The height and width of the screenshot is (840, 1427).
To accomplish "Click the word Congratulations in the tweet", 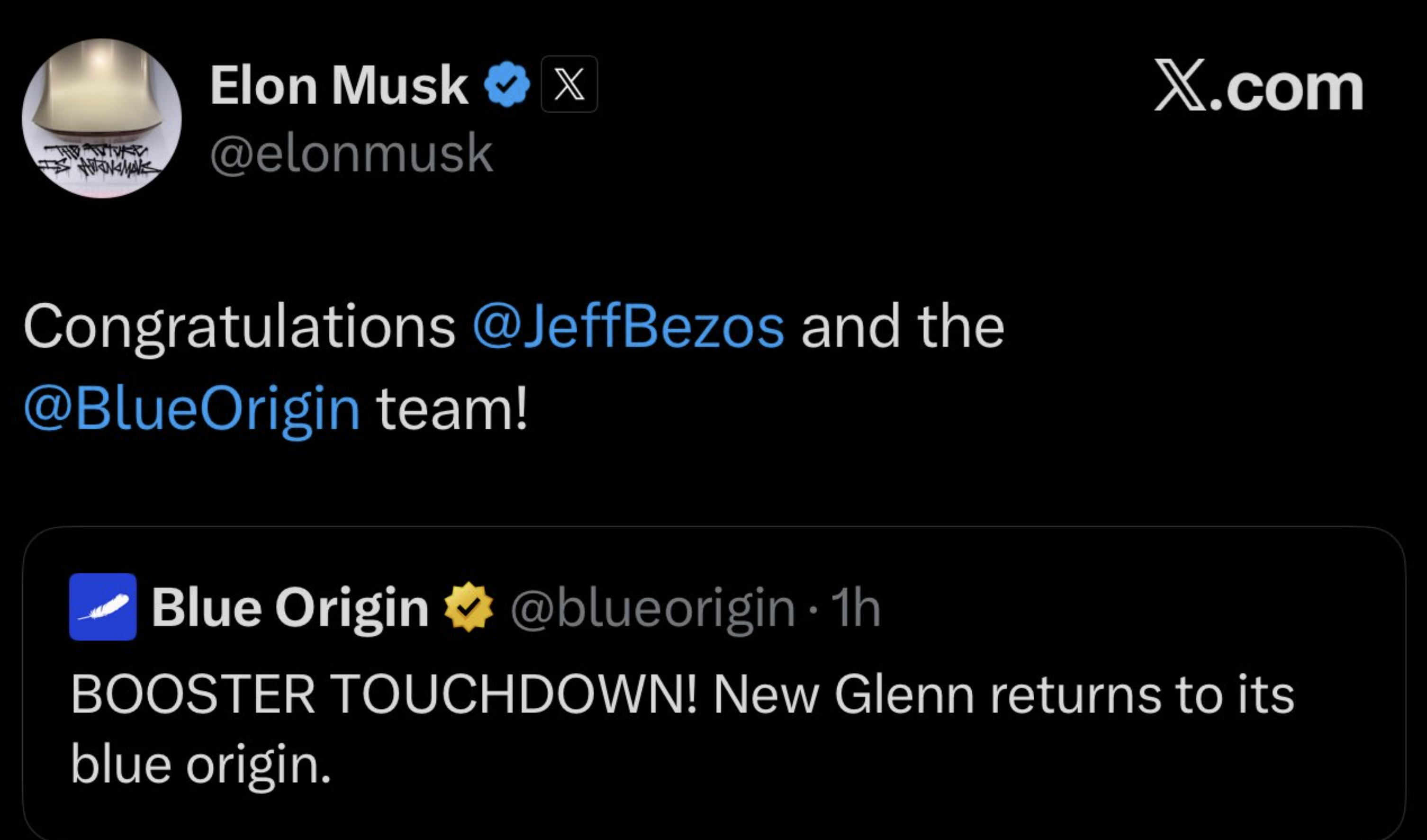I will click(x=239, y=327).
